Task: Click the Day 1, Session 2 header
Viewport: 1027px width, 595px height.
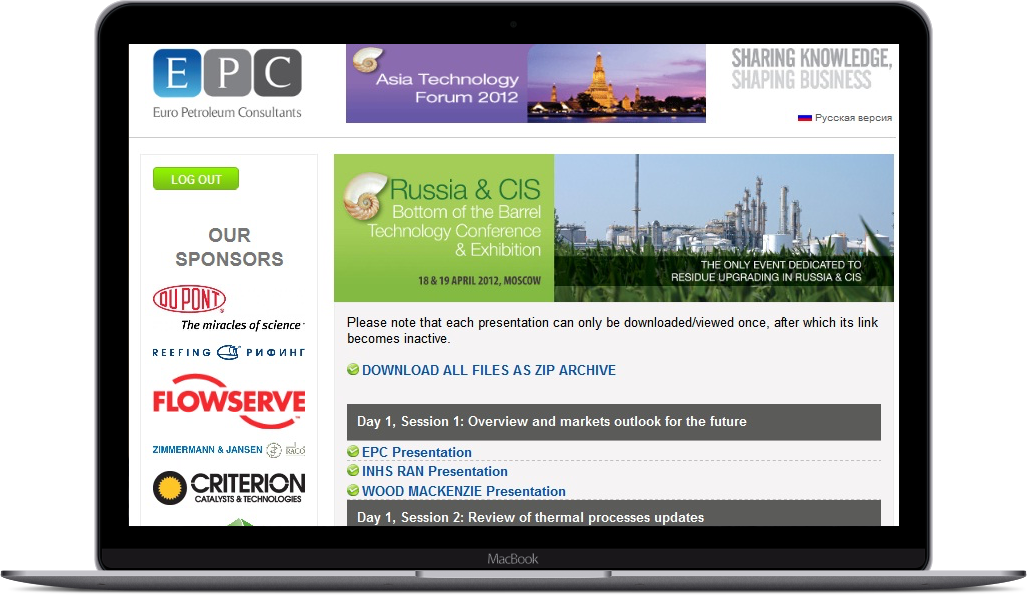Action: [614, 514]
